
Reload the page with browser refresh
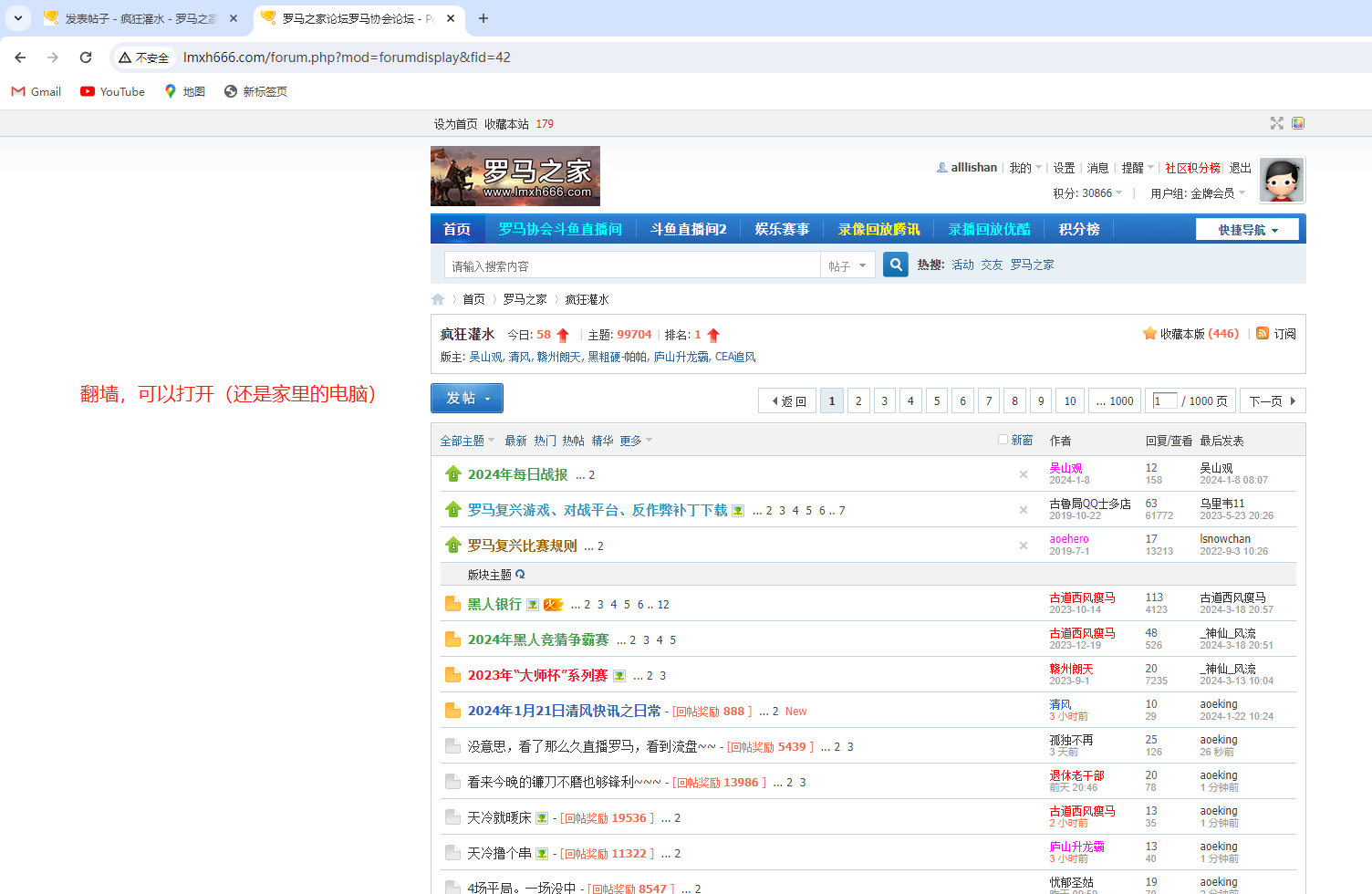[x=86, y=57]
